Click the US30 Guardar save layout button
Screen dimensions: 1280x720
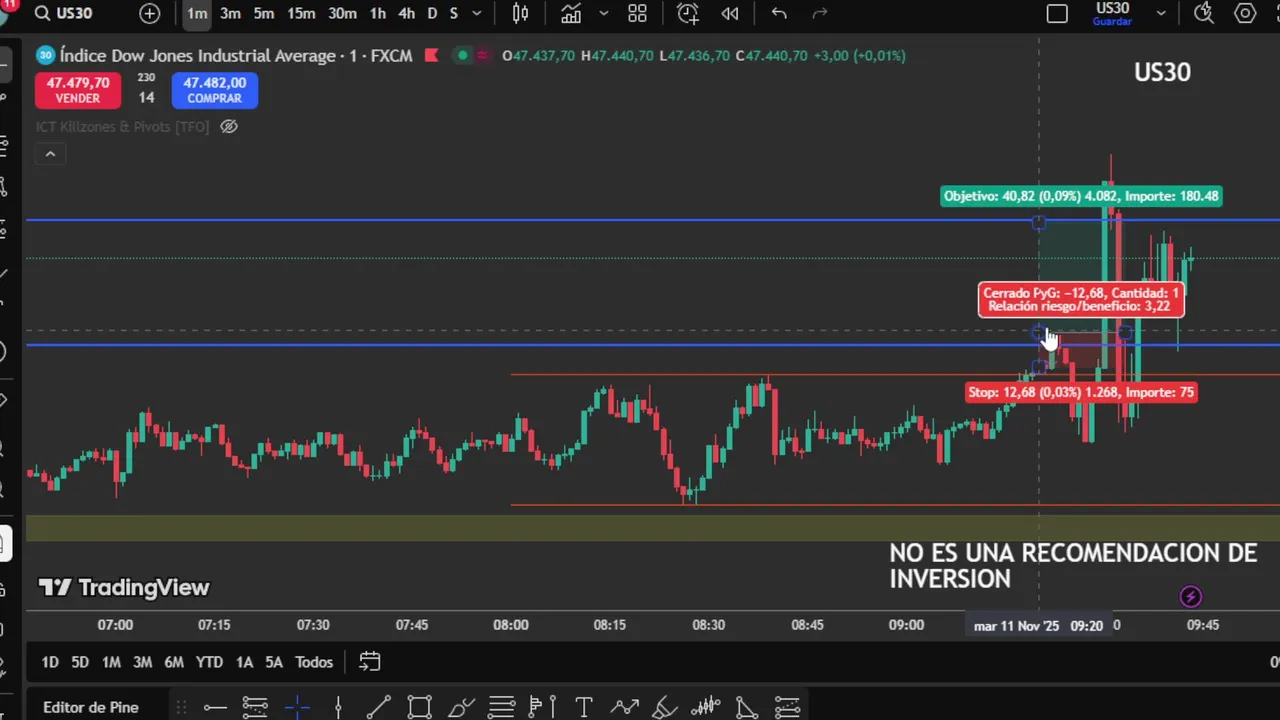pyautogui.click(x=1112, y=14)
